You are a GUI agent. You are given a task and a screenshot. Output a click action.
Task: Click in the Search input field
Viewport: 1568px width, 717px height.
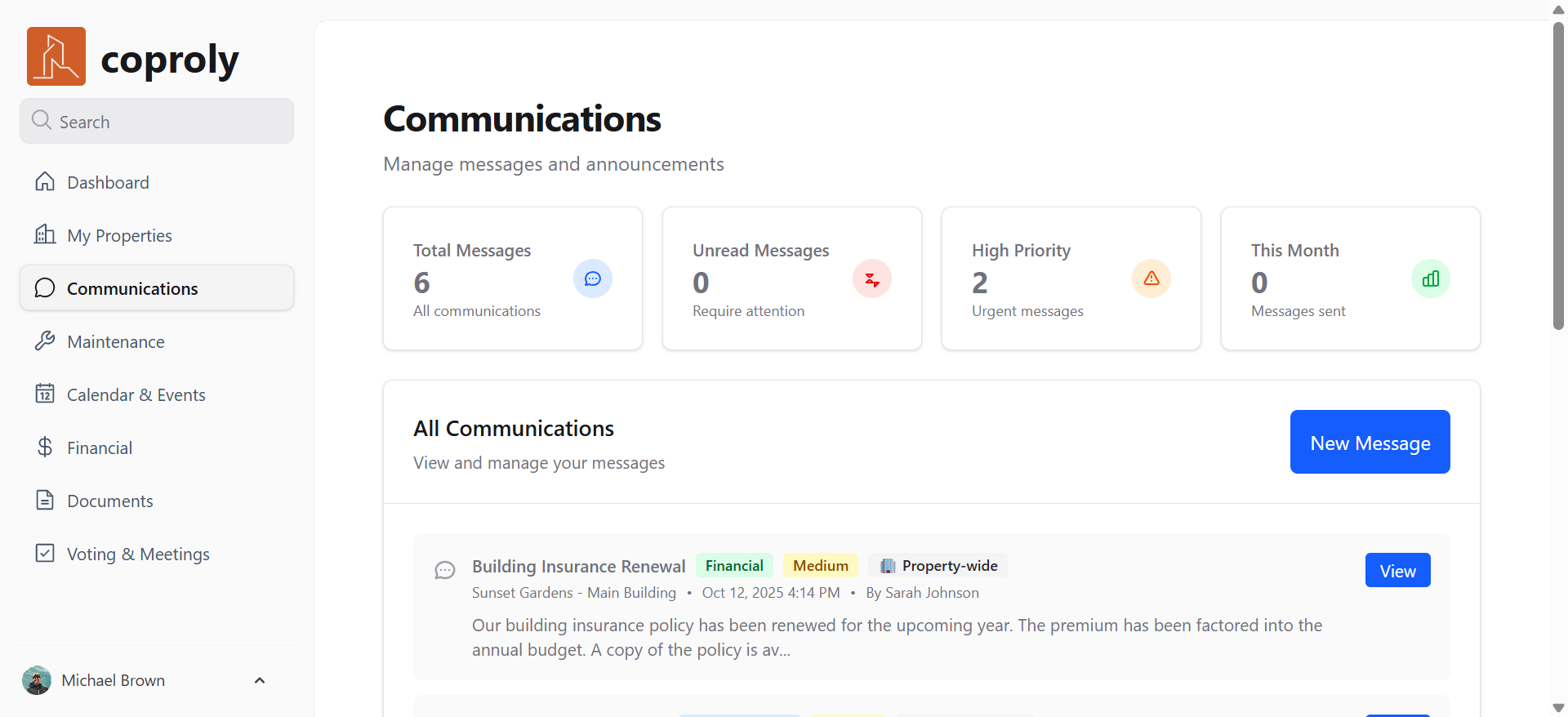[x=157, y=121]
